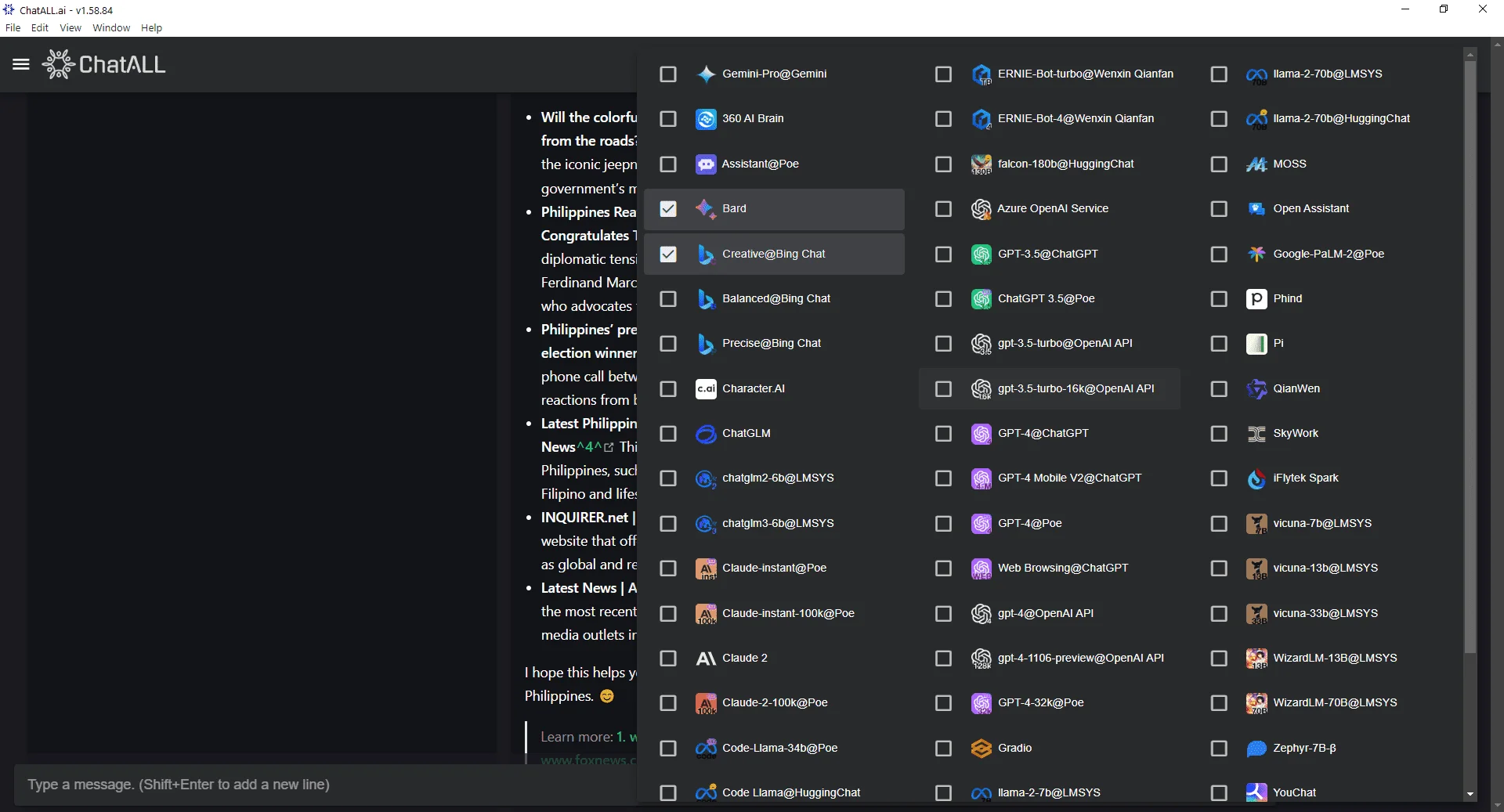Screen dimensions: 1504x812
Task: Check the vicuna-33b@LMSYS checkbox
Action: pos(1219,614)
